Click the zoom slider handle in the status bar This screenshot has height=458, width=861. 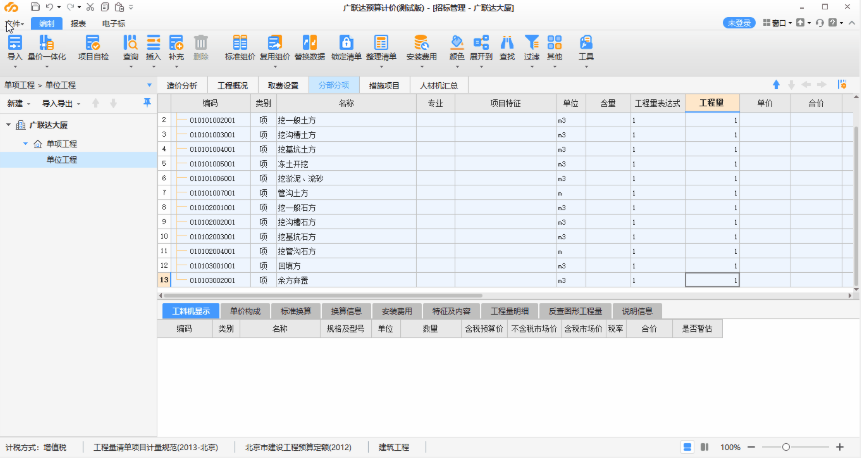(x=786, y=447)
